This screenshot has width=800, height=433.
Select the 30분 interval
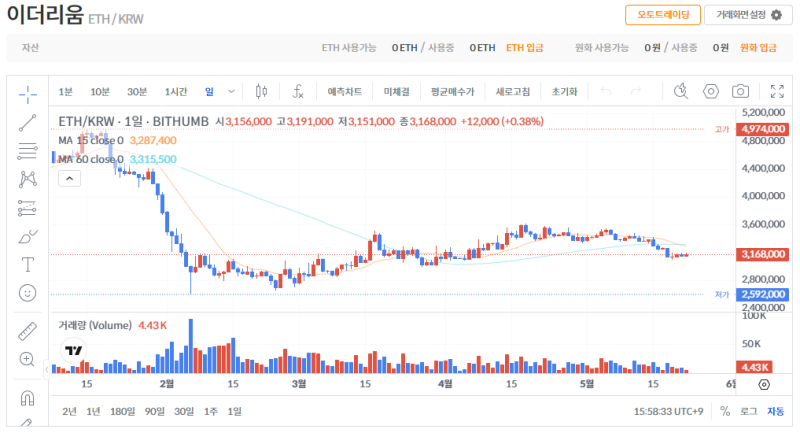137,92
